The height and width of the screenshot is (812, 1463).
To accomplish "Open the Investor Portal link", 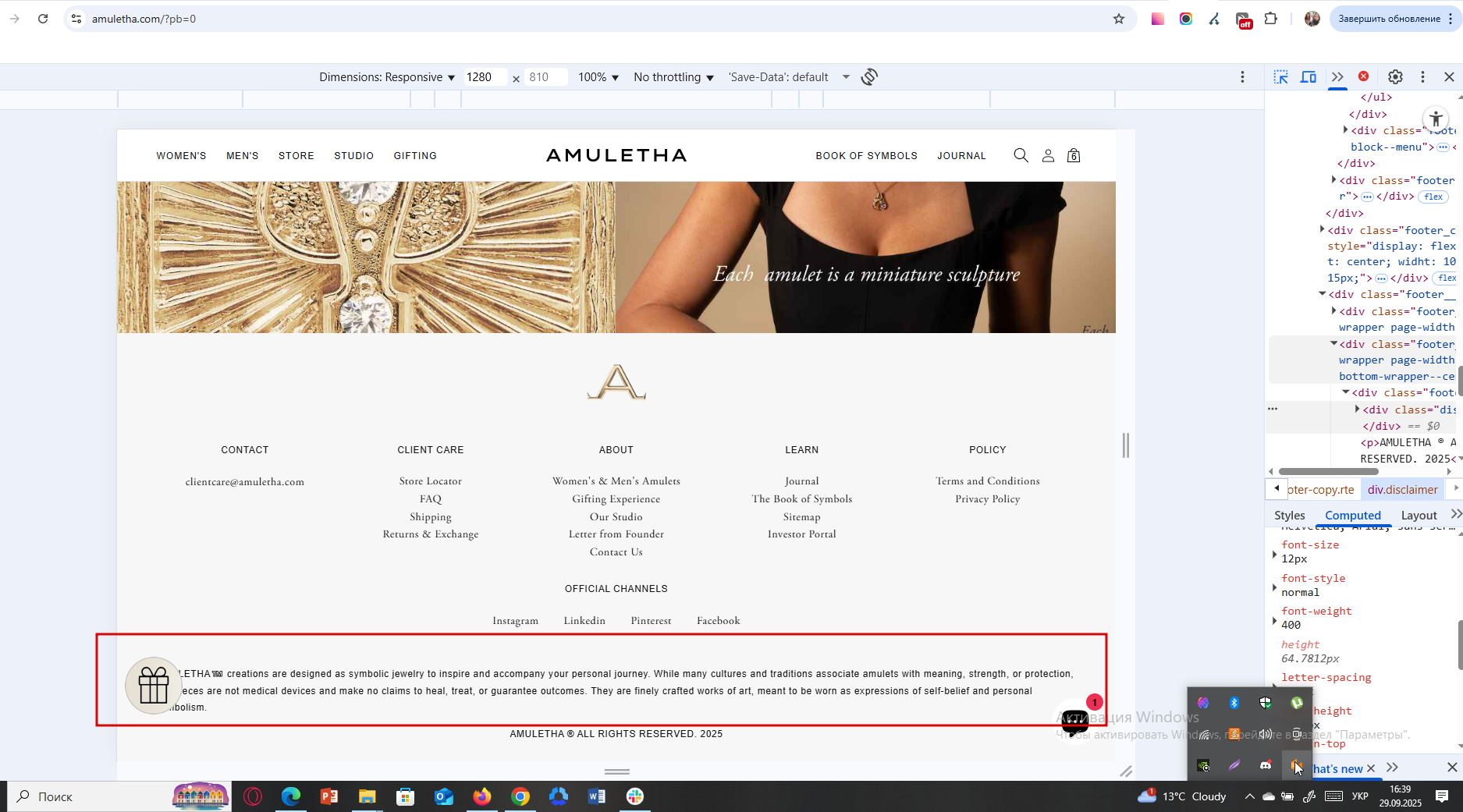I will coord(802,534).
